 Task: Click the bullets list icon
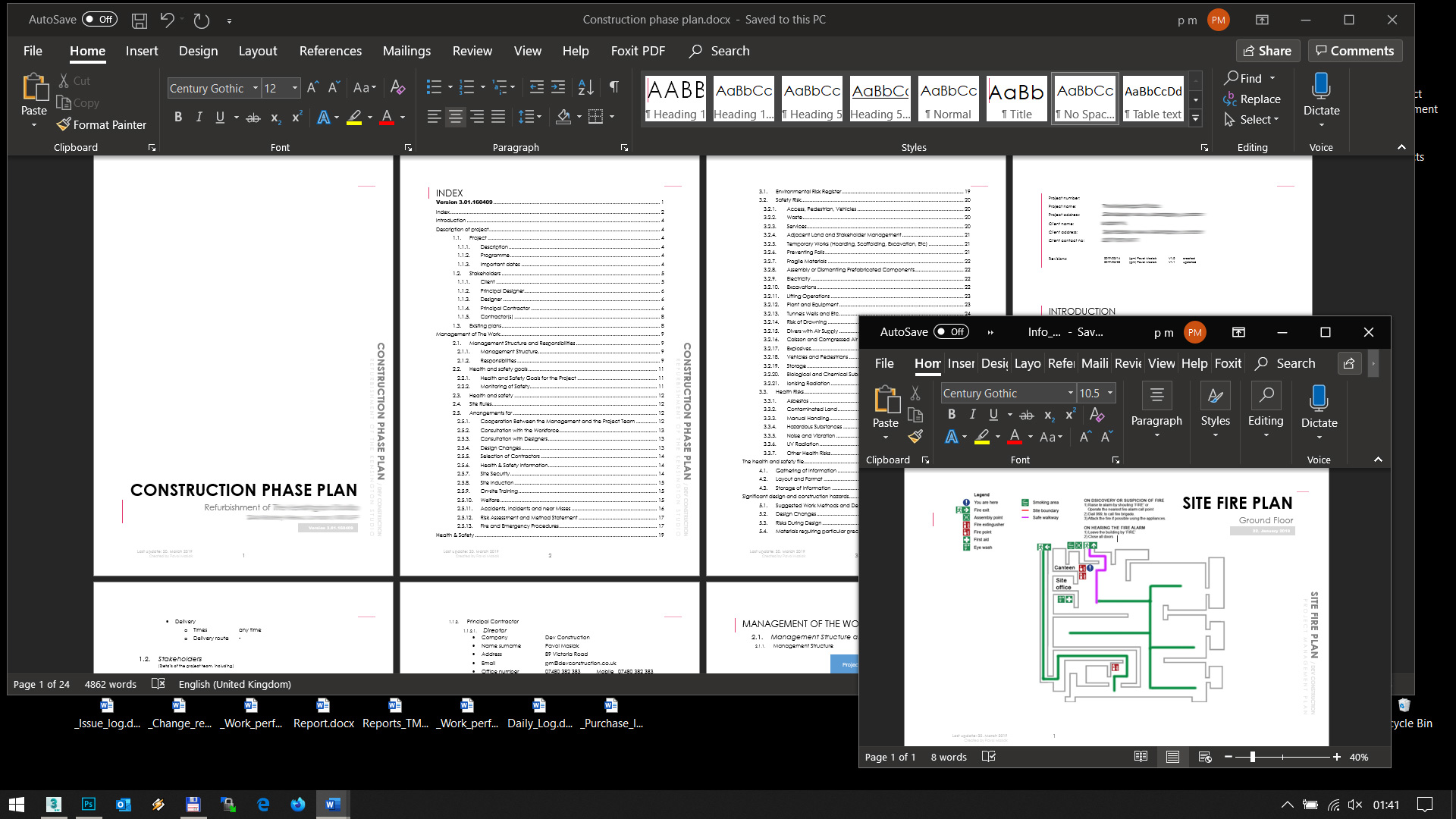(x=434, y=88)
